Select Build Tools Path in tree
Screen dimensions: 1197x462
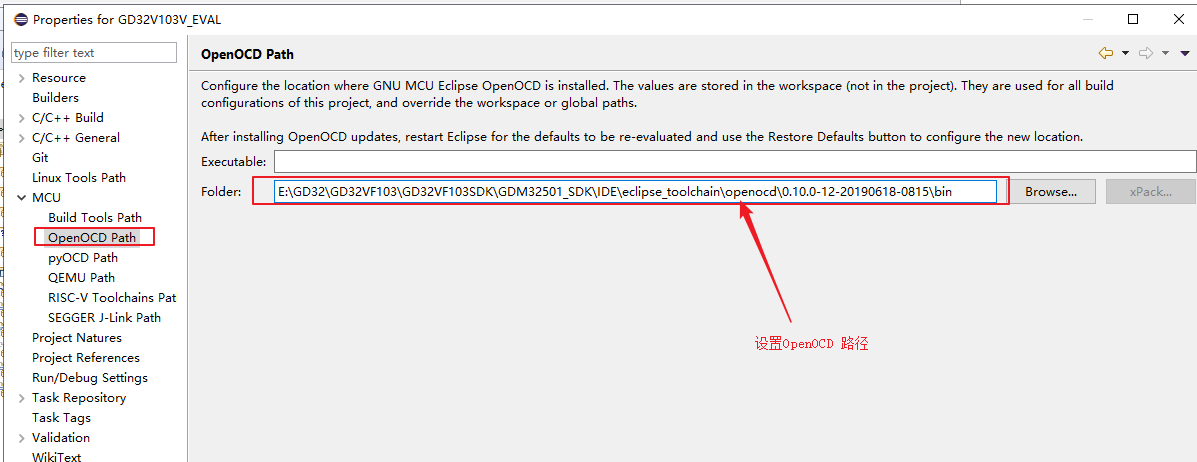(95, 218)
